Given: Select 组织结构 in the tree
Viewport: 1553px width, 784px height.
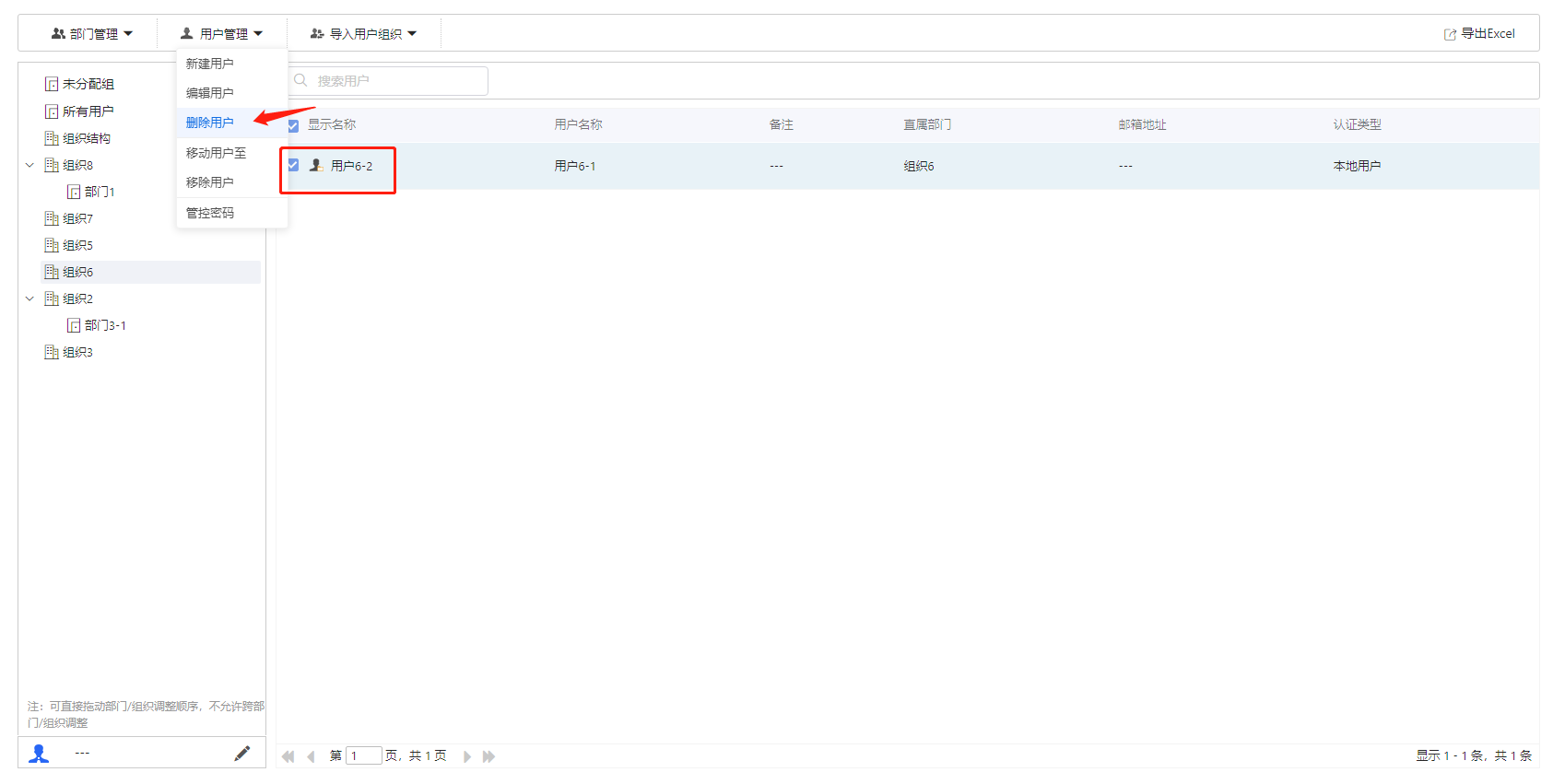Looking at the screenshot, I should [x=87, y=138].
